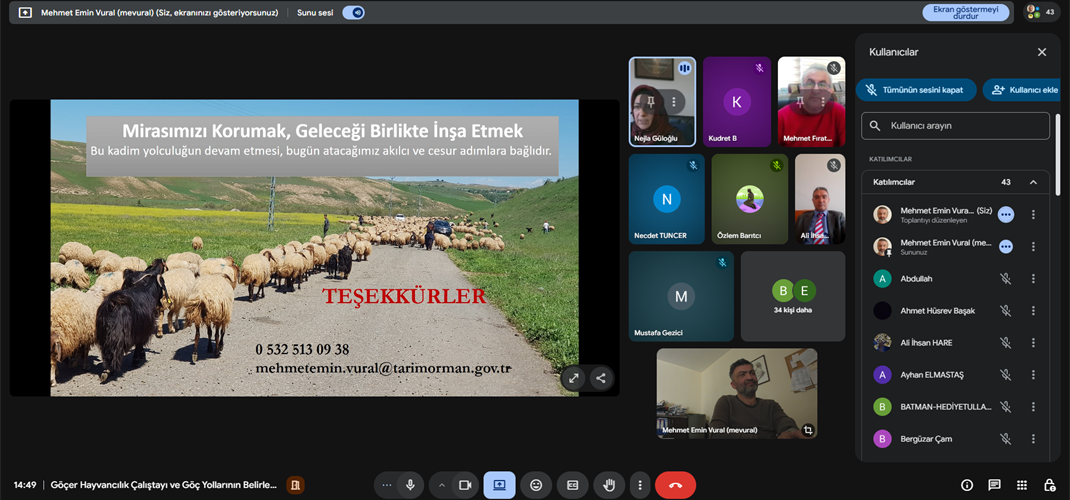The height and width of the screenshot is (500, 1070).
Task: Expand presentation preview to fullscreen
Action: pyautogui.click(x=573, y=378)
